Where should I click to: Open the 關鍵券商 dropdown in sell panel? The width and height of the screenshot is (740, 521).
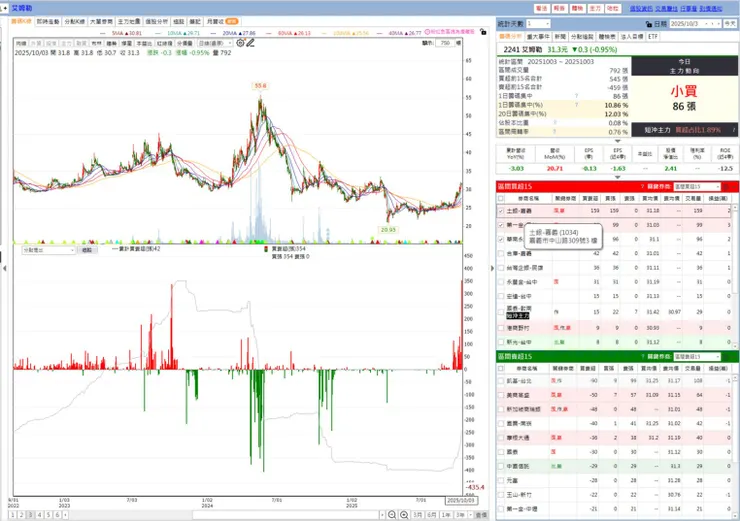(x=697, y=356)
